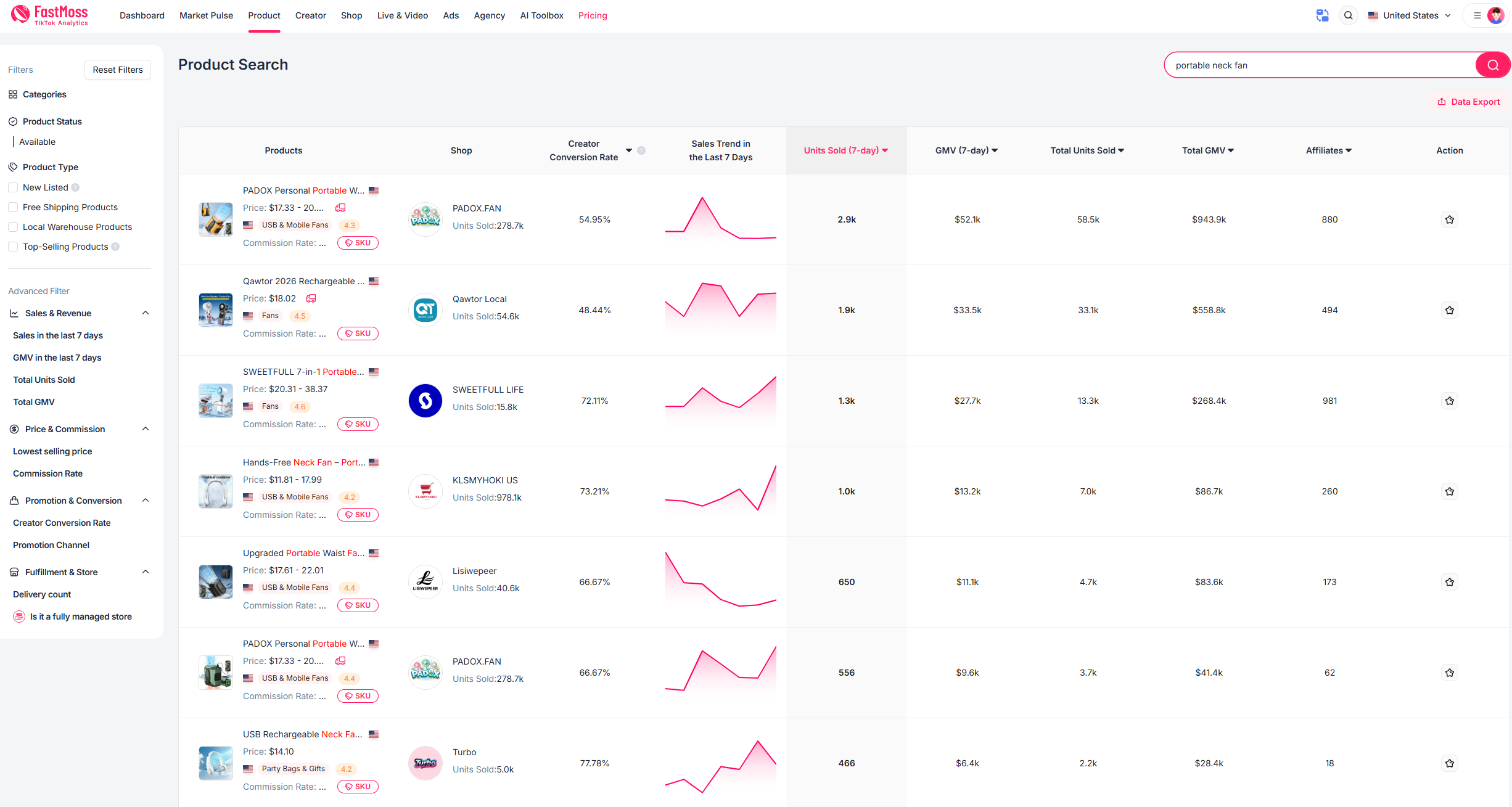Switch to Live & Video section
This screenshot has height=807, width=1512.
point(403,15)
